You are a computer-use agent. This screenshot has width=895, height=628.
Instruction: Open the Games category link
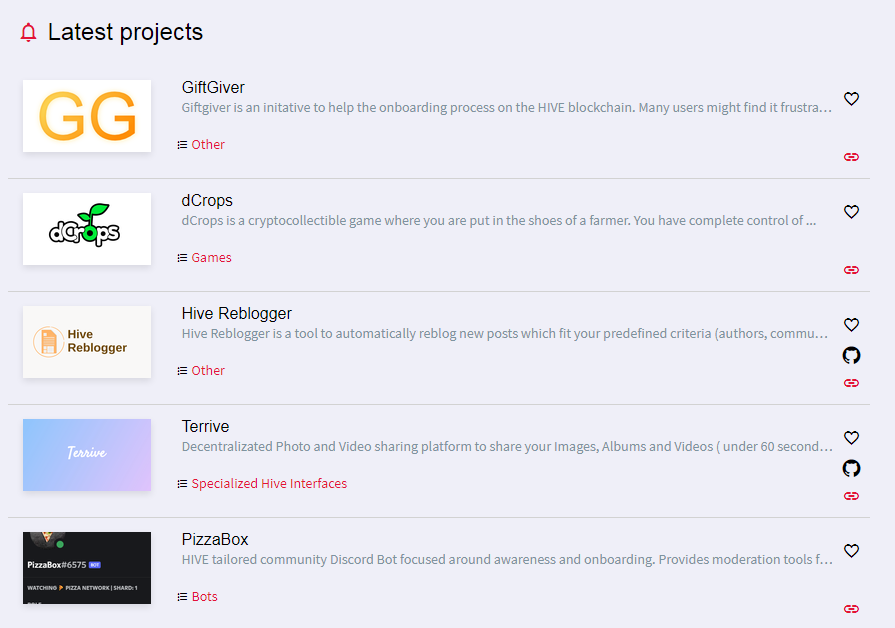(x=211, y=257)
